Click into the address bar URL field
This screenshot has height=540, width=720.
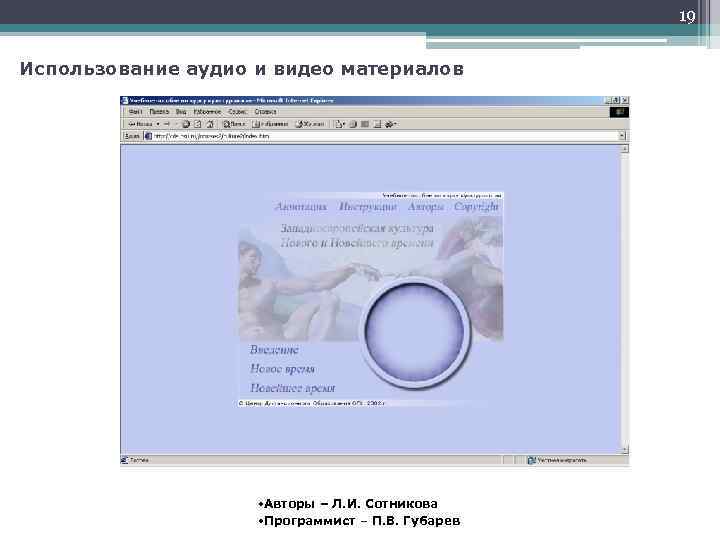(385, 136)
